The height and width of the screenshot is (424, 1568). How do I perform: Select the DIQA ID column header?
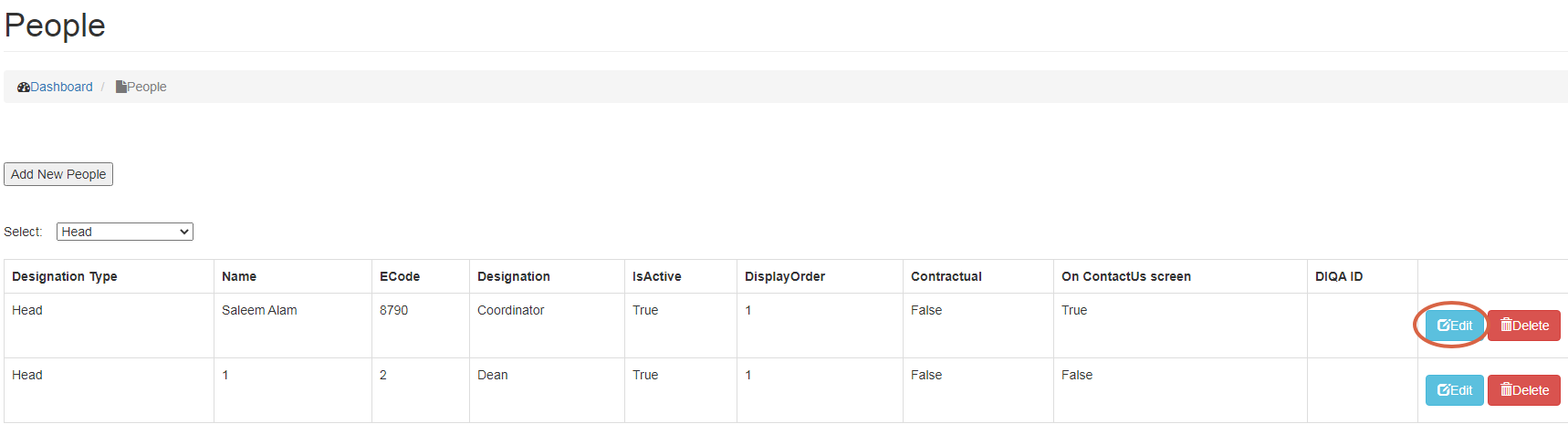[x=1339, y=276]
